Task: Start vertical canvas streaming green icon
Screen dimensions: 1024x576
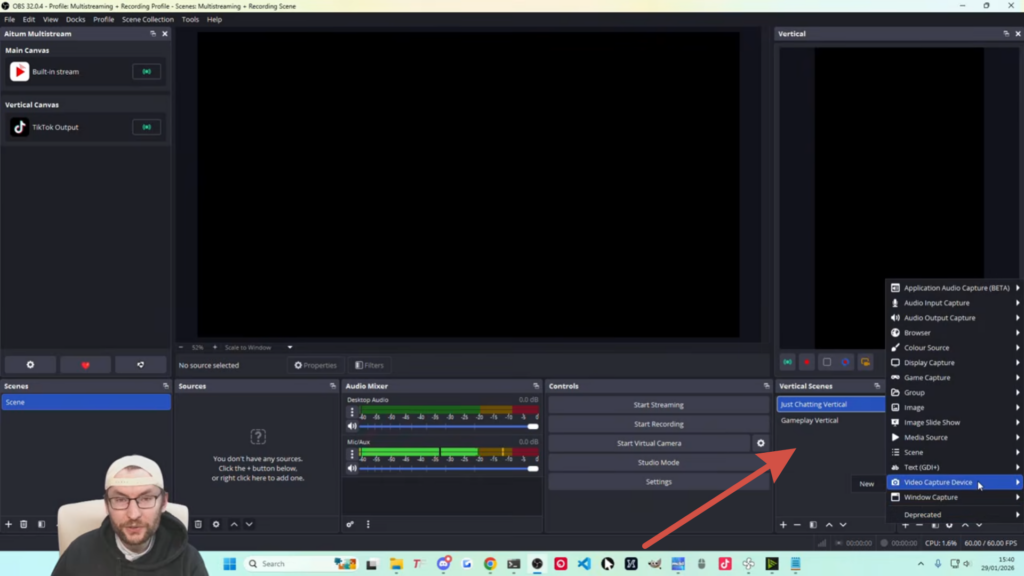Action: click(788, 362)
